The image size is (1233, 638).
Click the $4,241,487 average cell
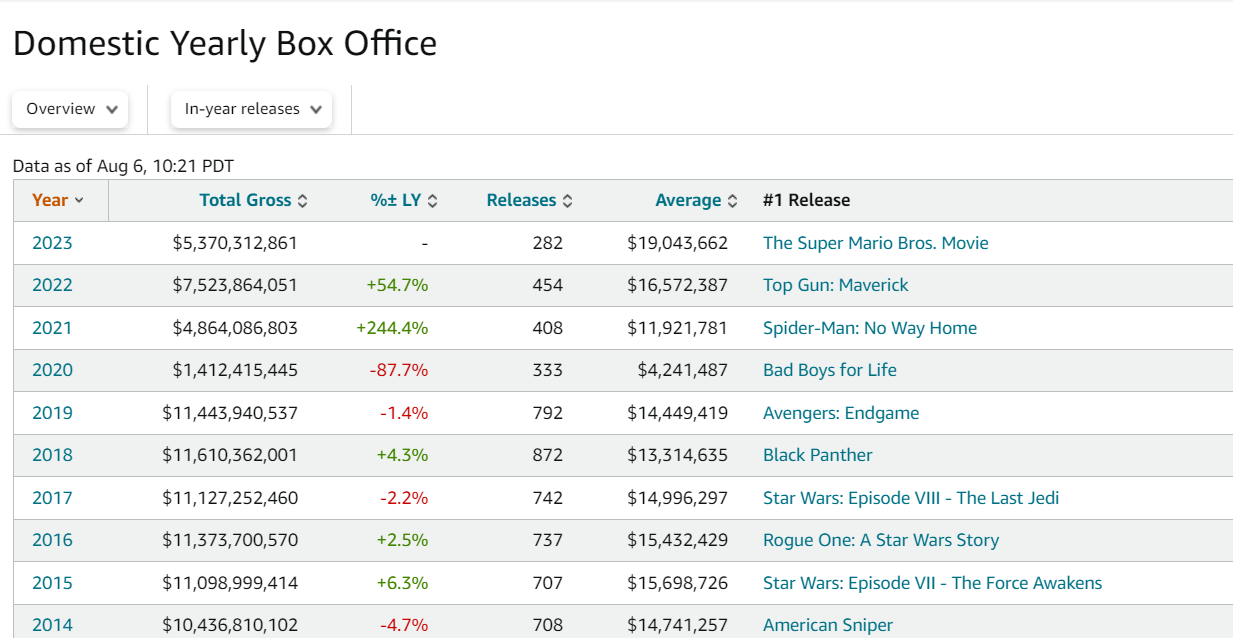click(x=683, y=370)
